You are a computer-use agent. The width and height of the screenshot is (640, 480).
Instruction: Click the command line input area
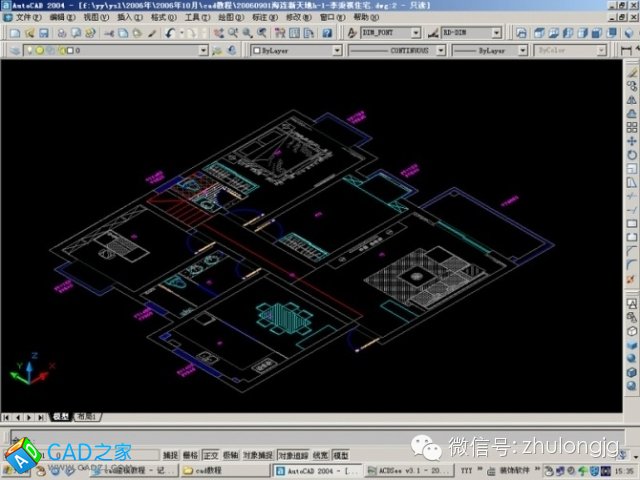point(300,436)
